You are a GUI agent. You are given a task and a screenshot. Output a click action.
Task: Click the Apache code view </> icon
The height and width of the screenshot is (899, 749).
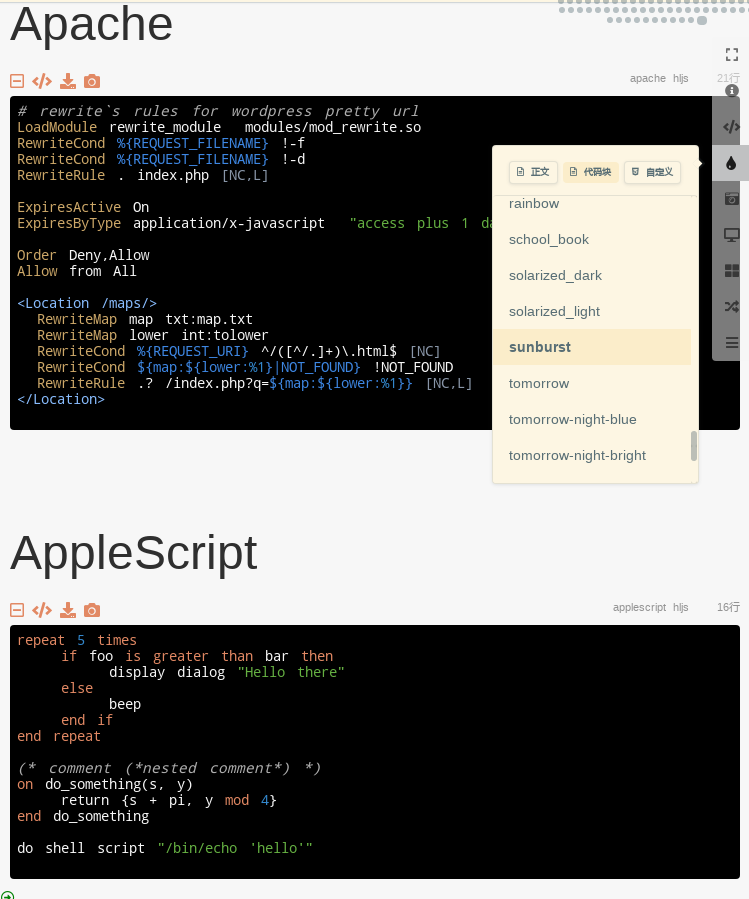click(42, 81)
